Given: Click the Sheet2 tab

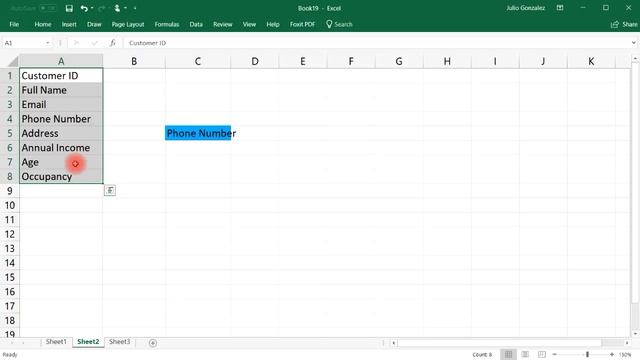Looking at the screenshot, I should pyautogui.click(x=88, y=342).
